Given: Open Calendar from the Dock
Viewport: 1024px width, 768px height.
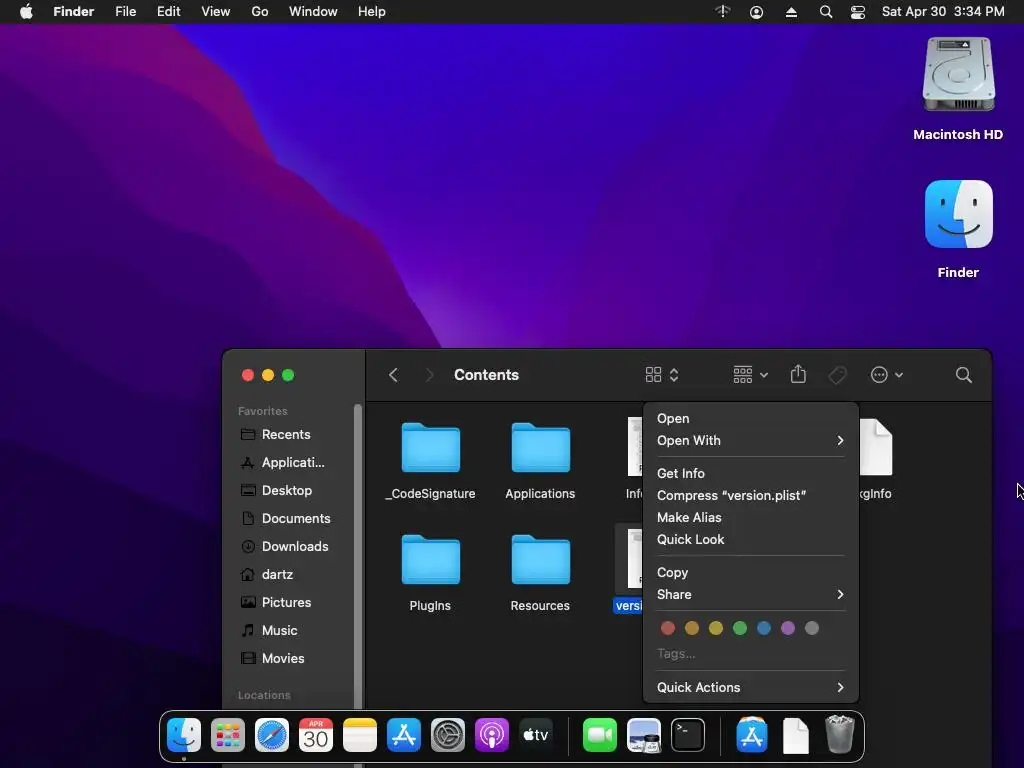Looking at the screenshot, I should (x=315, y=735).
